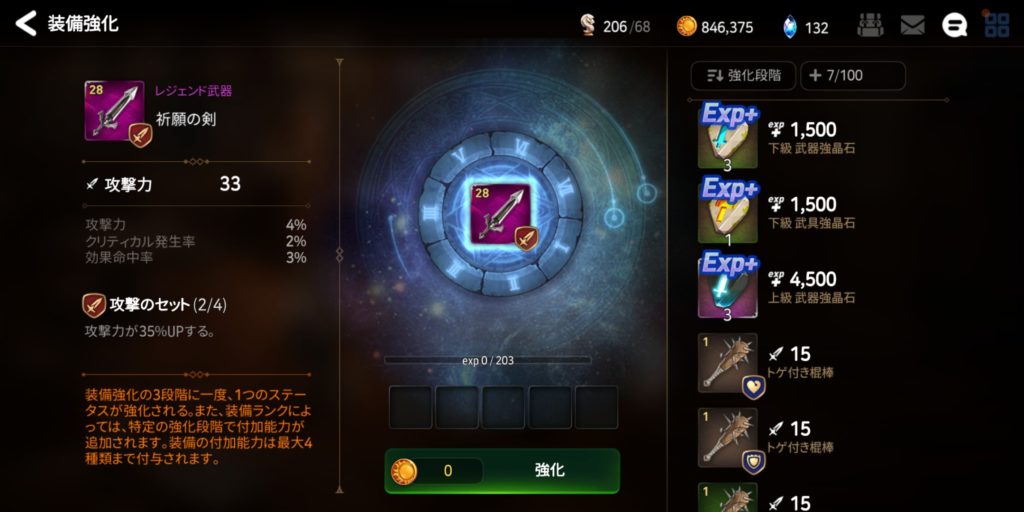Open the mail envelope icon
Viewport: 1024px width, 512px height.
point(912,25)
